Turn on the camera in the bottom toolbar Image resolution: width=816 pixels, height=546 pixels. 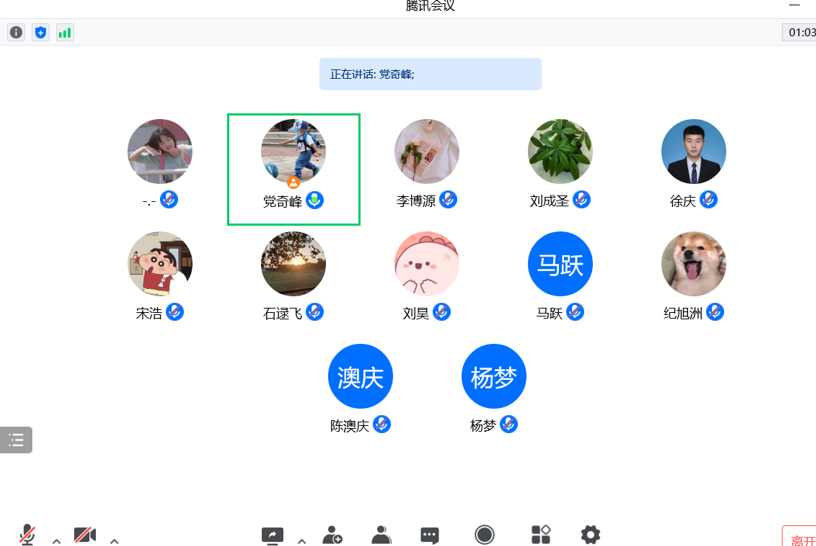[x=85, y=535]
